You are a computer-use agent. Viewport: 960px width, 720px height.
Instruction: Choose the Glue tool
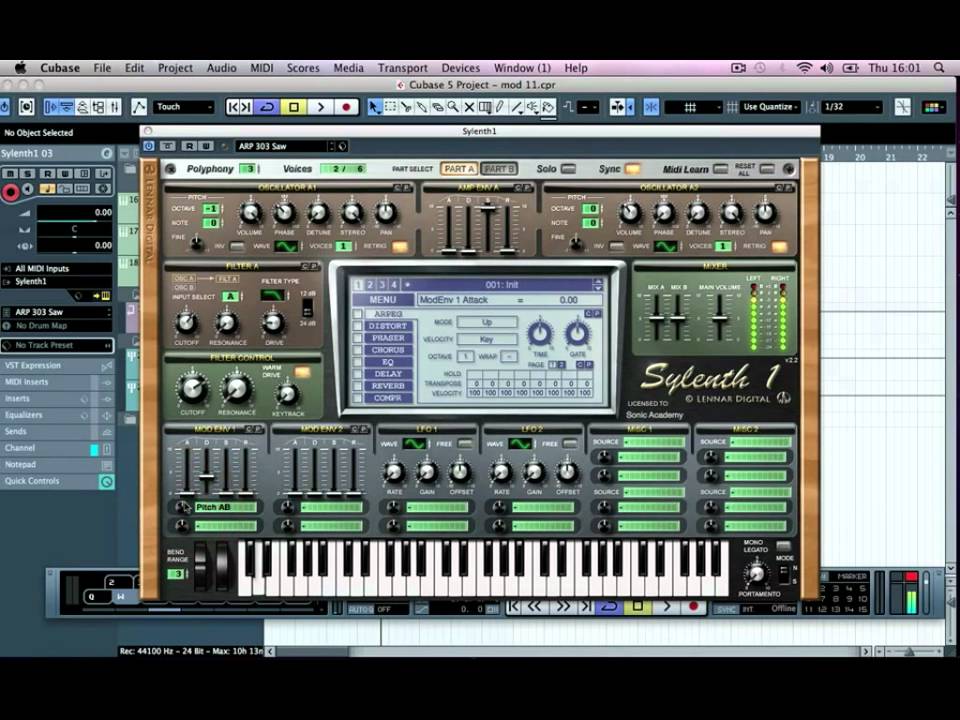point(422,107)
